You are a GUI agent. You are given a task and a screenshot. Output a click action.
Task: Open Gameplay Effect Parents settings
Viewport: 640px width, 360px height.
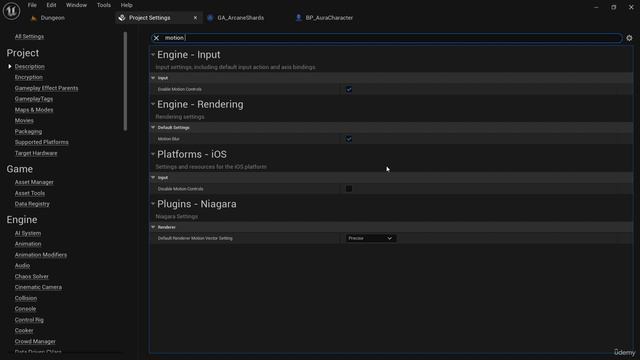(x=46, y=88)
